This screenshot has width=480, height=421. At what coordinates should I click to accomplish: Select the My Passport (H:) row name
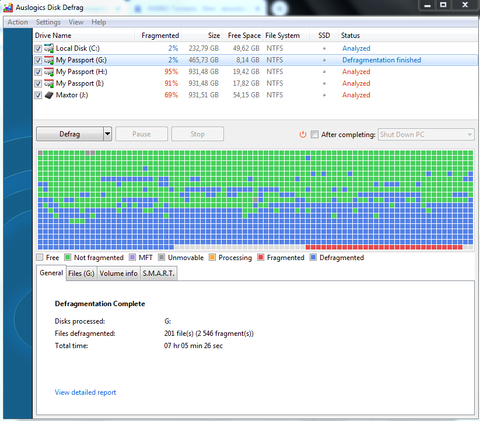tap(81, 72)
